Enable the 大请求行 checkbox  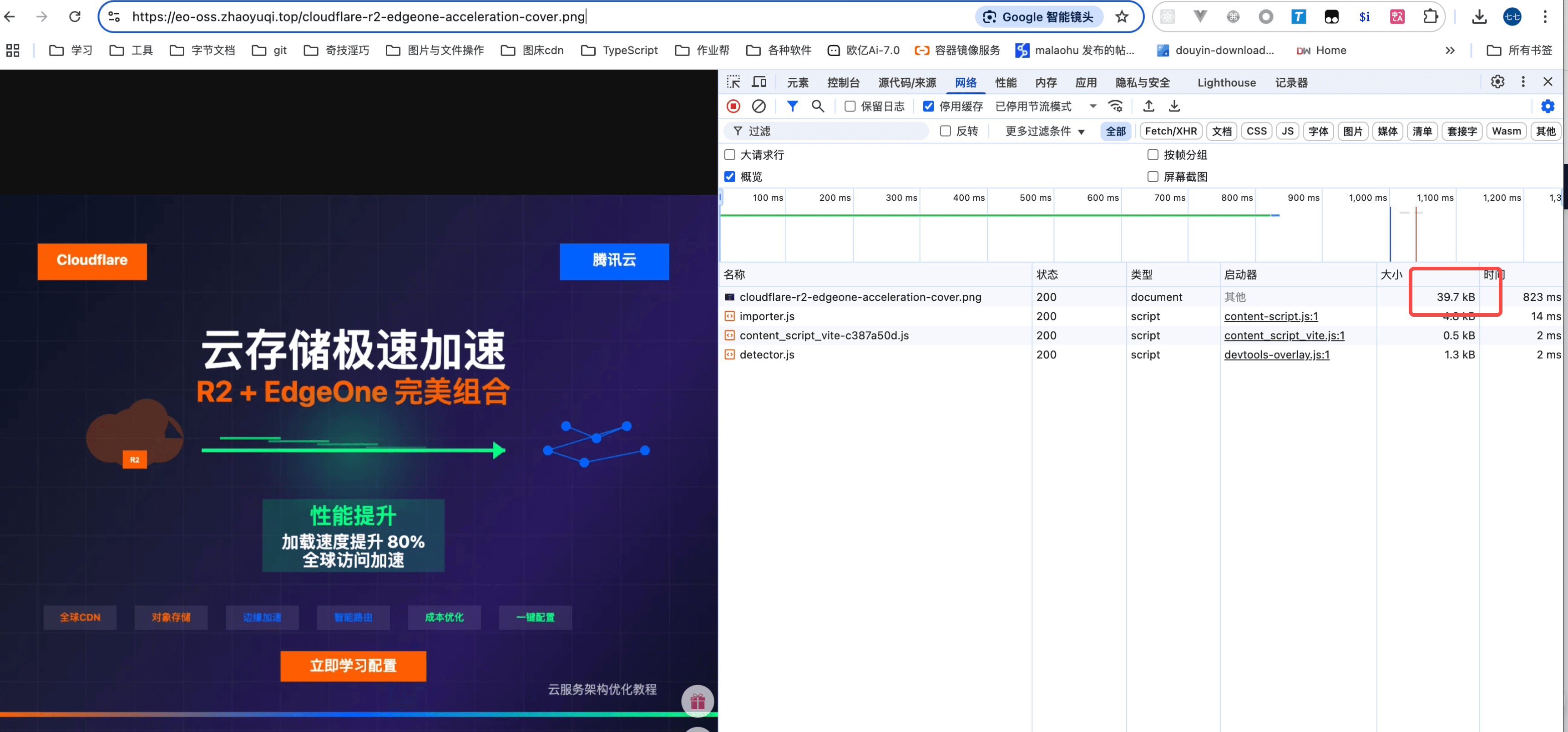pos(730,155)
